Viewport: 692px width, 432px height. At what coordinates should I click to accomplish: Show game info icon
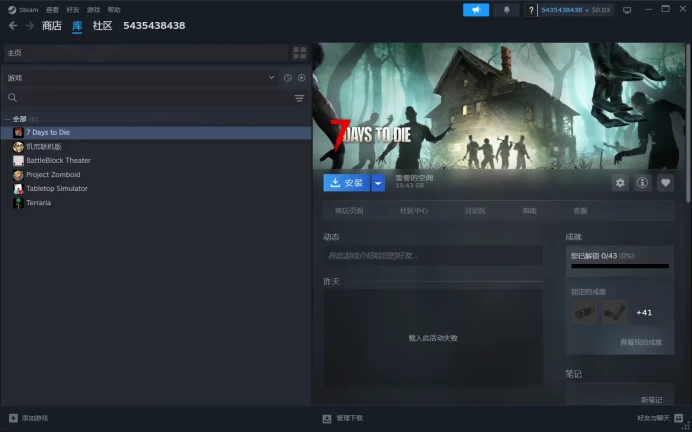(x=643, y=183)
